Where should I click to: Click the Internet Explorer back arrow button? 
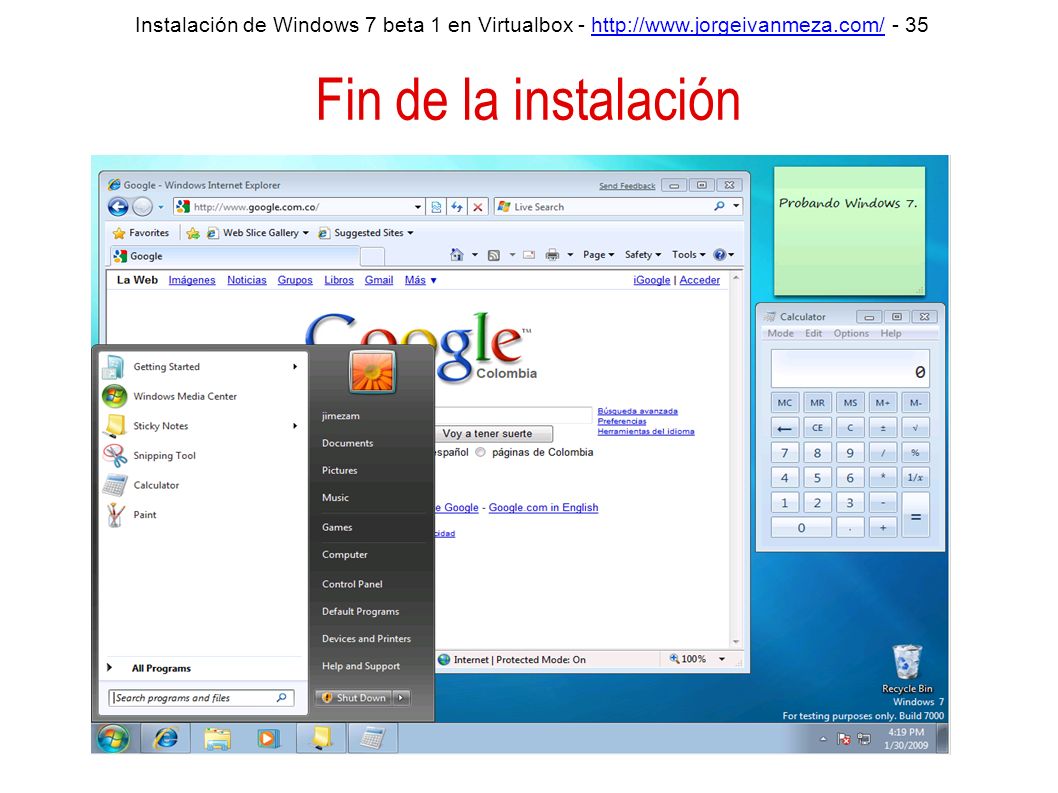[118, 207]
